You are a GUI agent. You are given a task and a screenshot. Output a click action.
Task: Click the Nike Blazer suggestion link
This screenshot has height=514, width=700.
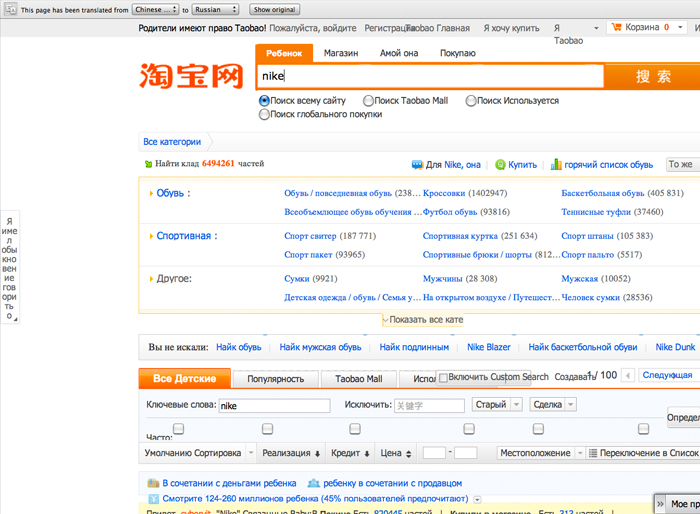click(488, 347)
